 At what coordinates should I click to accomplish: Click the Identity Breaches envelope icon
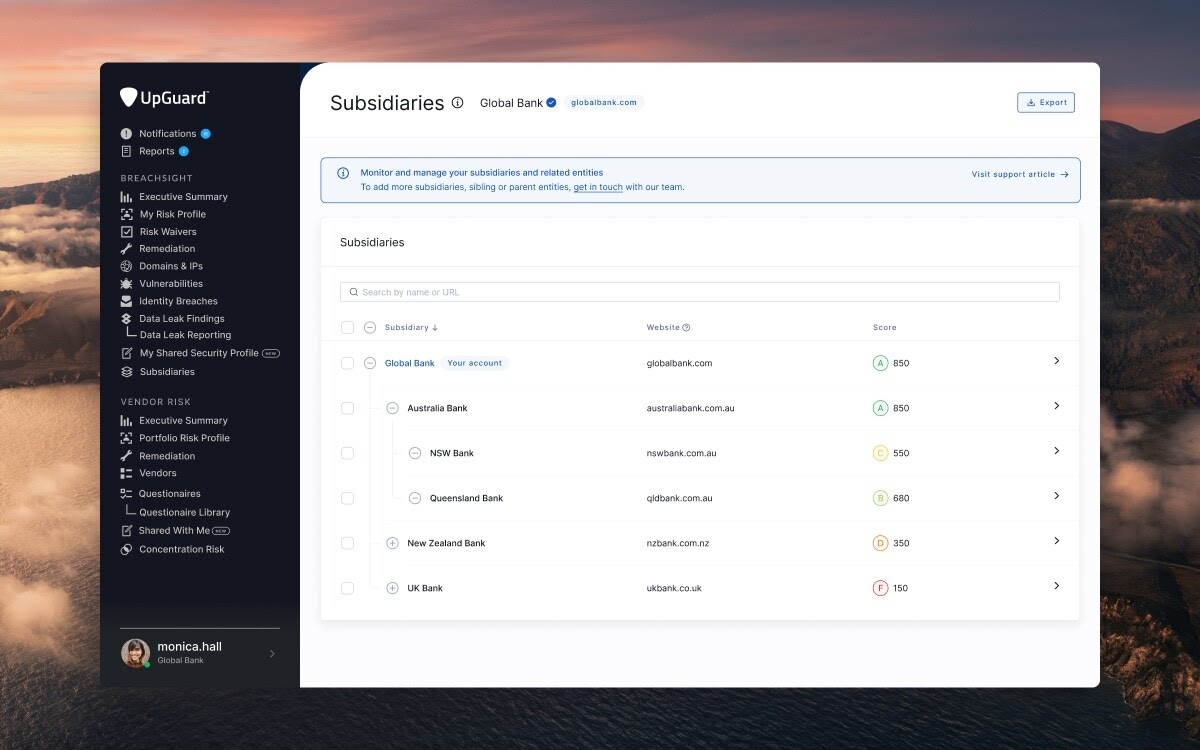click(x=126, y=301)
